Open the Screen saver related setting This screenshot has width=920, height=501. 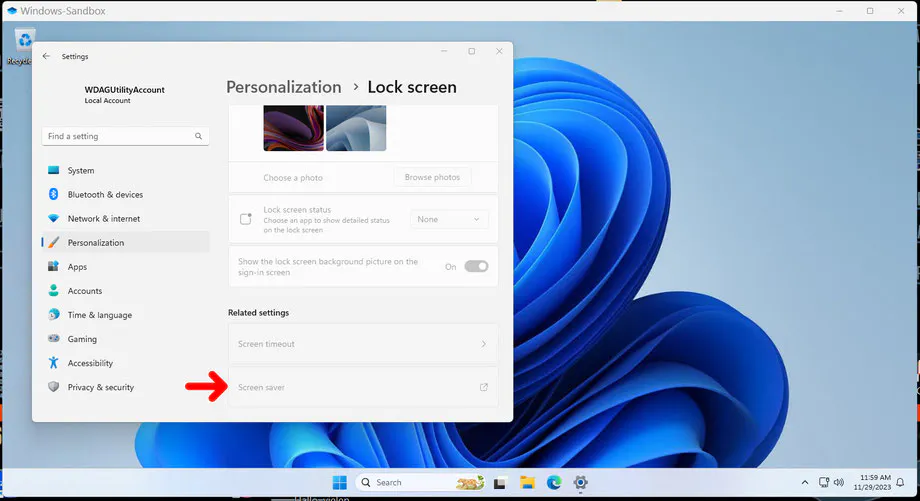click(x=363, y=387)
